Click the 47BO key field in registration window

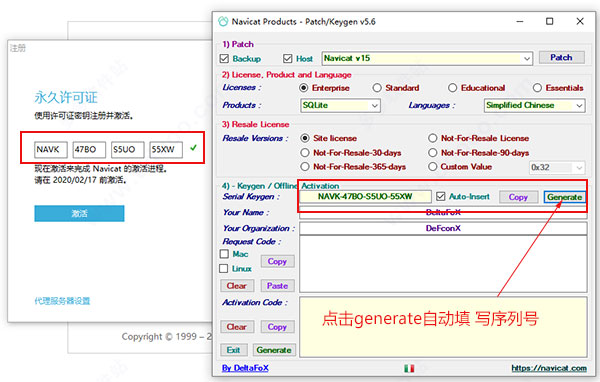pos(89,150)
